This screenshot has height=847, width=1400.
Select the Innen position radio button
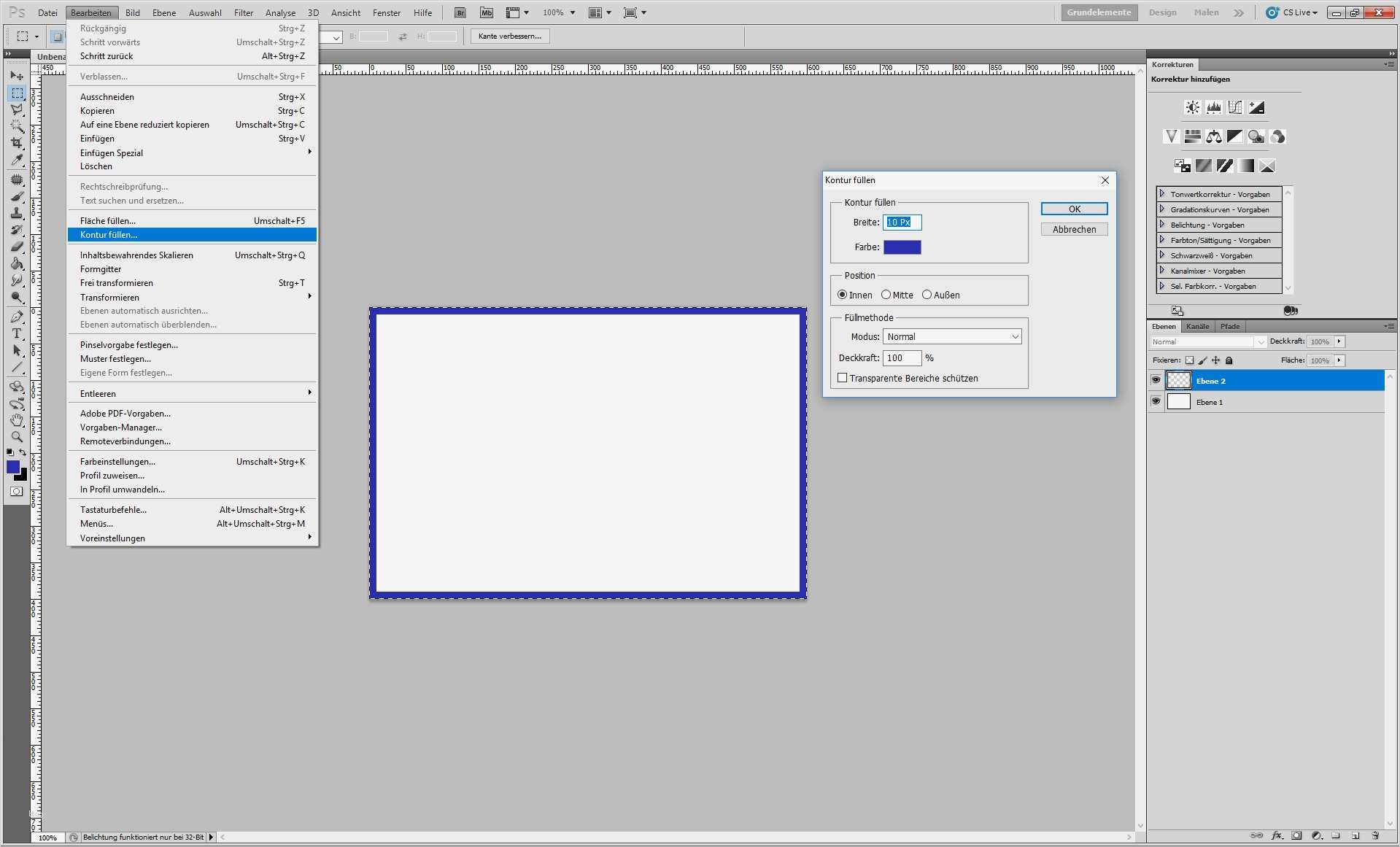pos(842,295)
